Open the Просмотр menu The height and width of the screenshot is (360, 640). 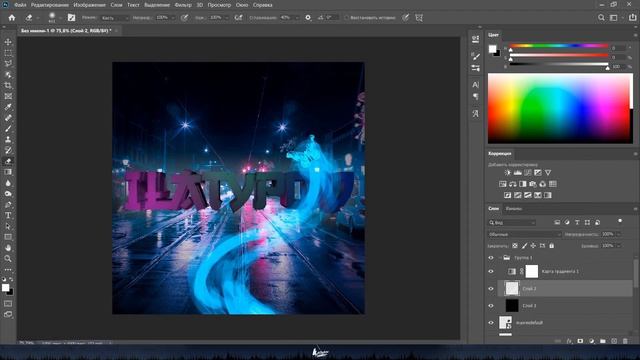(x=219, y=5)
